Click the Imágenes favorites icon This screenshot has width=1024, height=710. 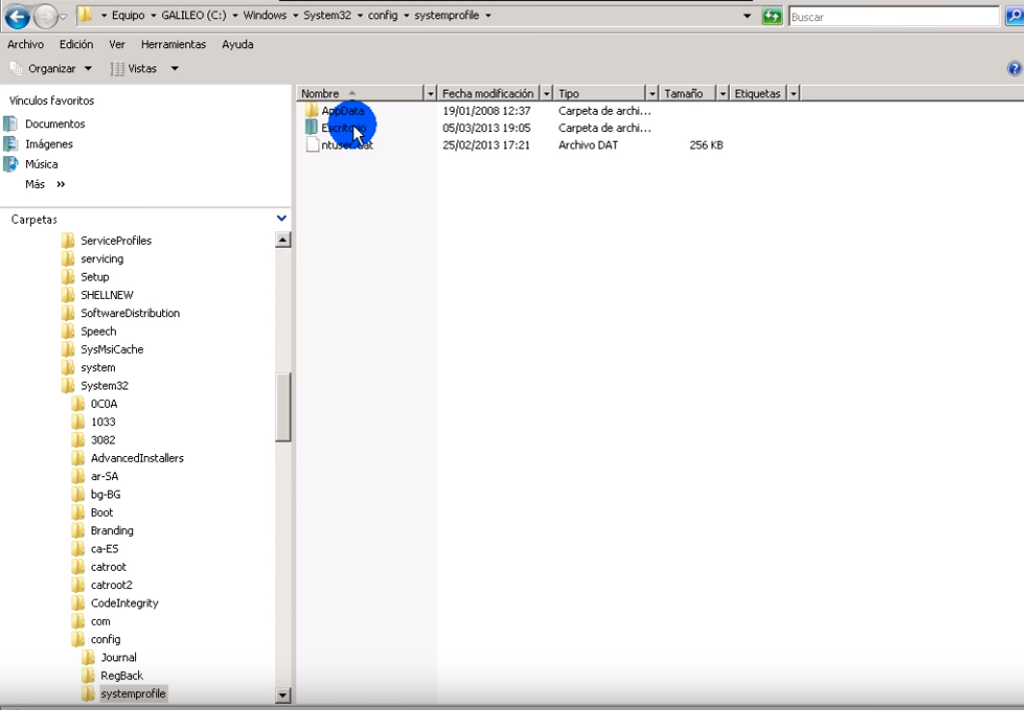pyautogui.click(x=10, y=144)
